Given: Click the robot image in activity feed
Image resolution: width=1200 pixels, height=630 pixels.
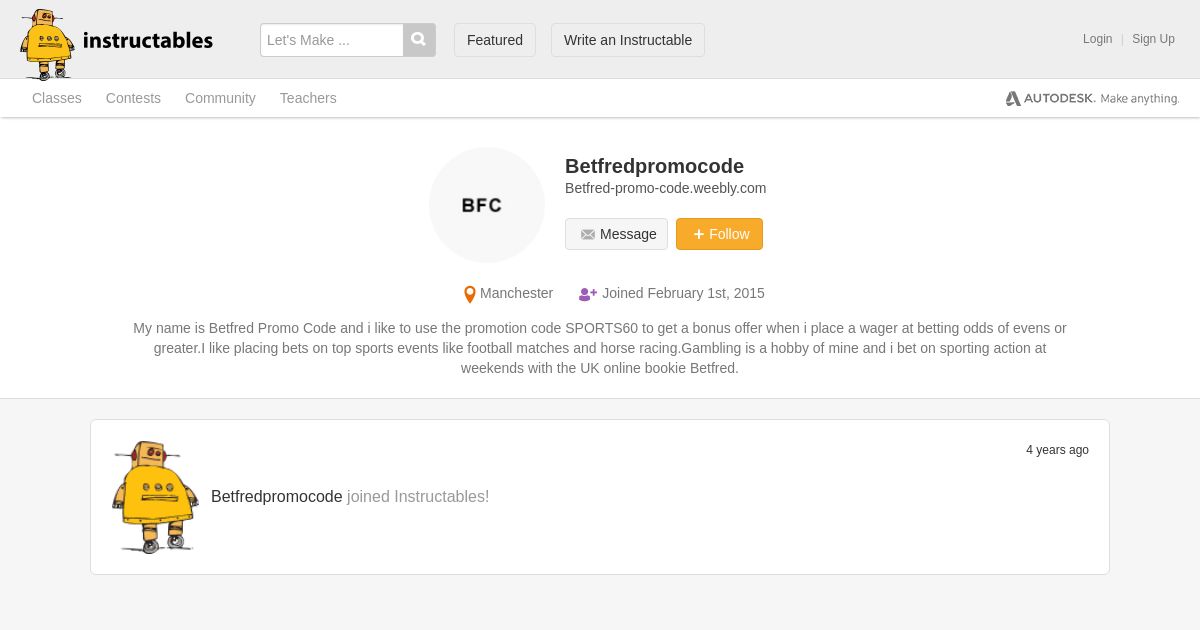Looking at the screenshot, I should (x=154, y=497).
